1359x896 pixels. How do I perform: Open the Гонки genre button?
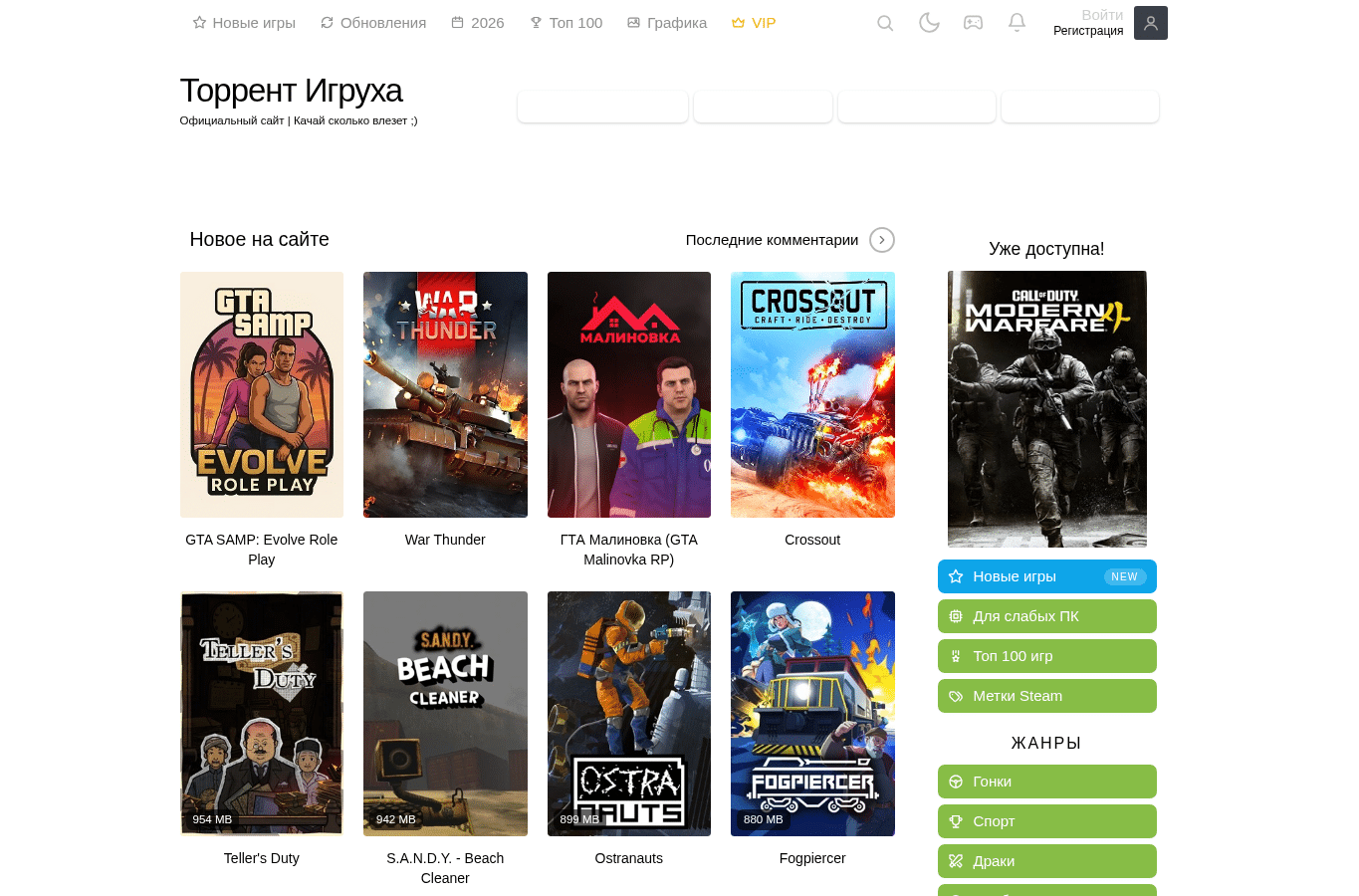point(1047,782)
